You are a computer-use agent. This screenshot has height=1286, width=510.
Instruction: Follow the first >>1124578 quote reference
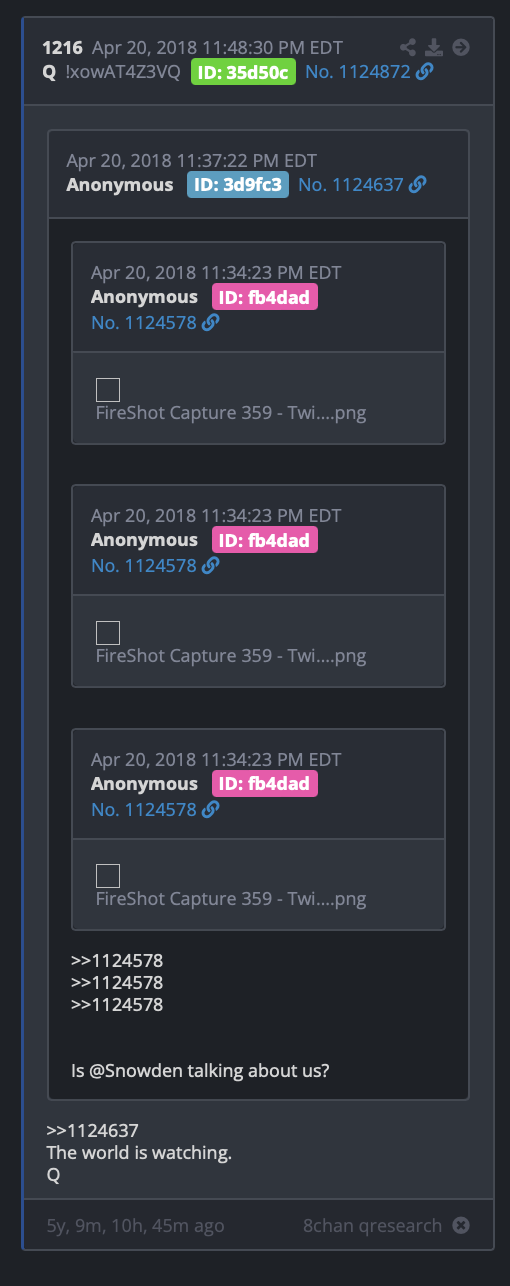click(x=117, y=961)
